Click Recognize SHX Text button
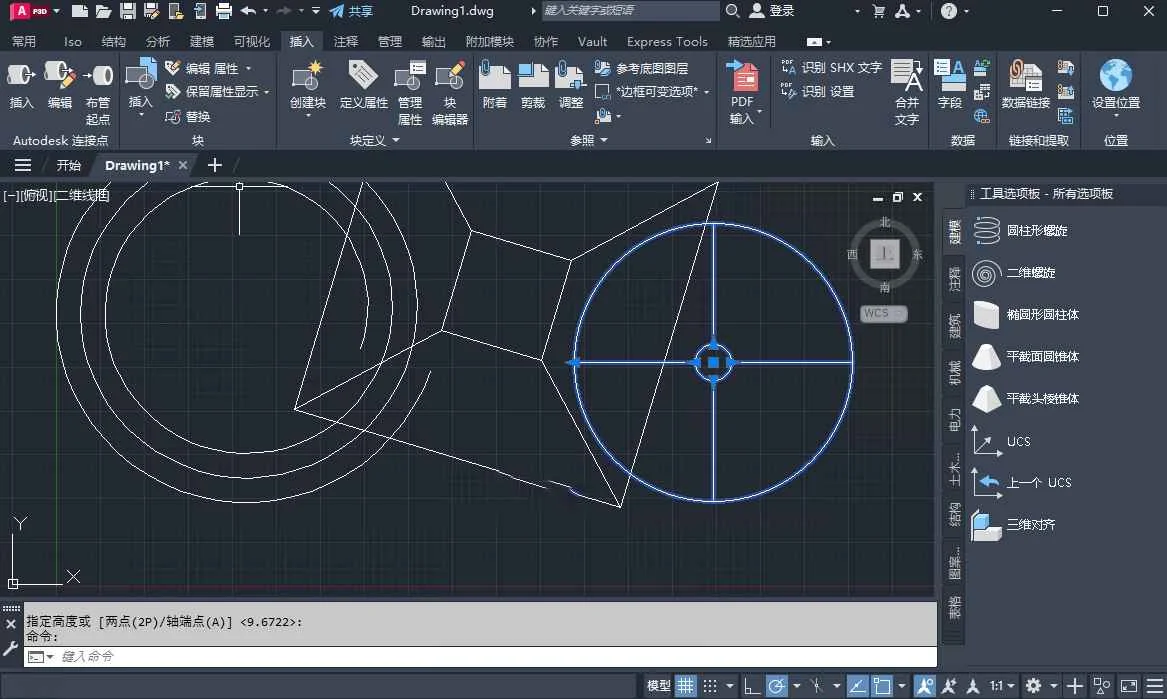Screen dimensions: 1167x699 (x=831, y=68)
